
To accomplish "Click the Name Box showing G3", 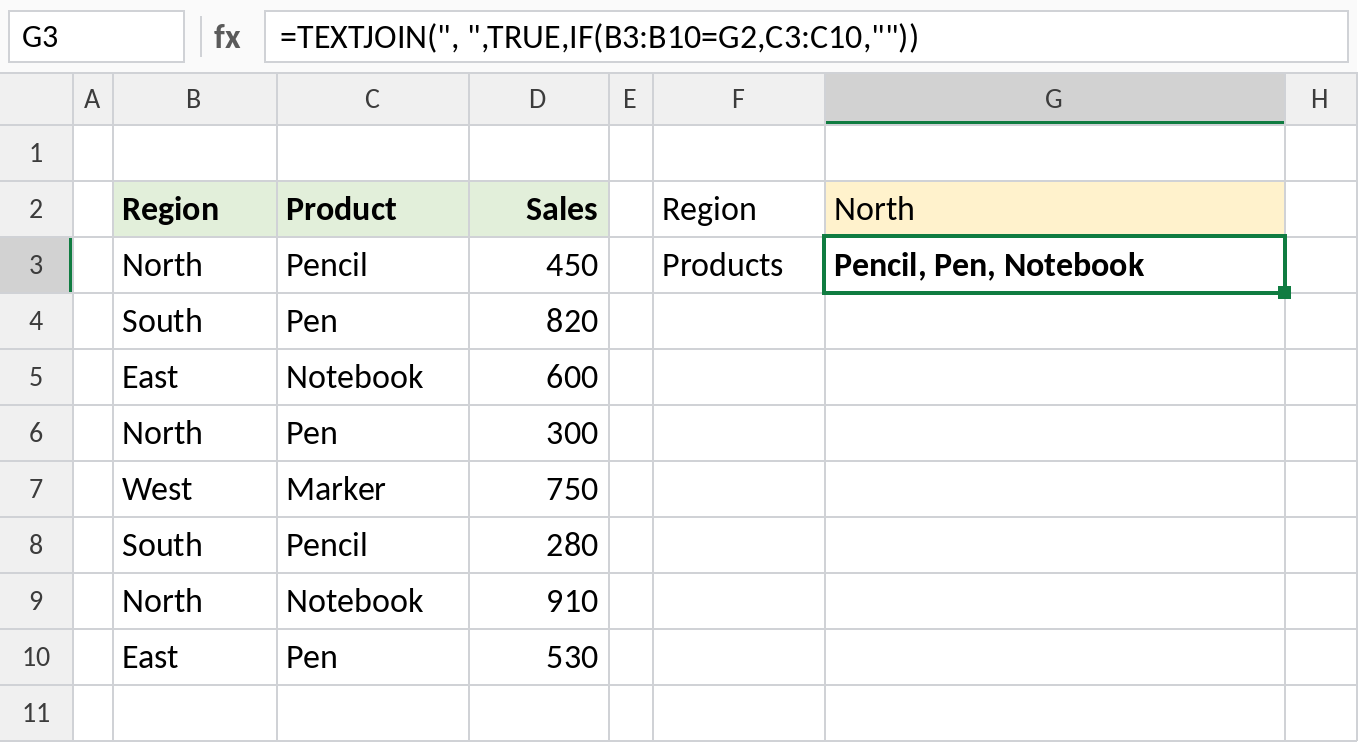I will (96, 38).
